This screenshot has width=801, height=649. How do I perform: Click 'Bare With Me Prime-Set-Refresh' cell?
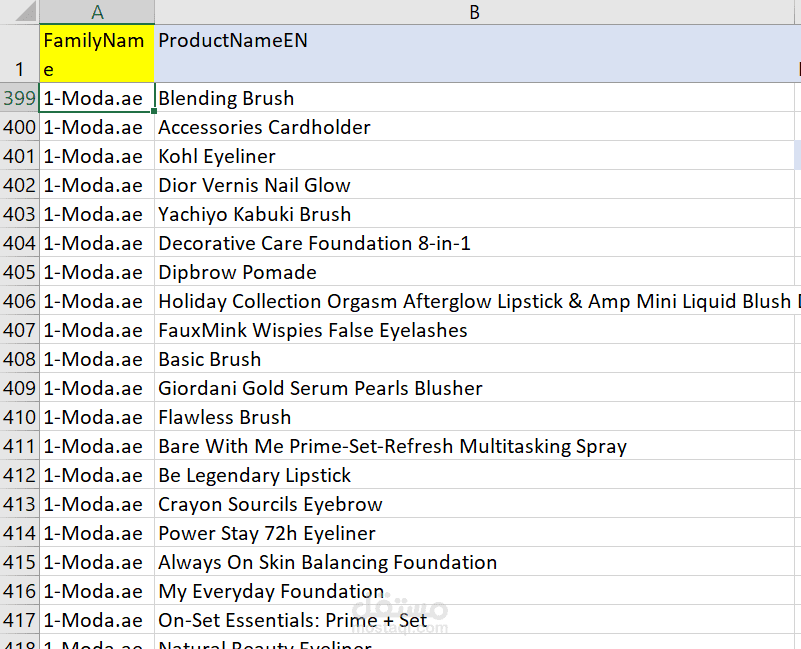pos(474,446)
